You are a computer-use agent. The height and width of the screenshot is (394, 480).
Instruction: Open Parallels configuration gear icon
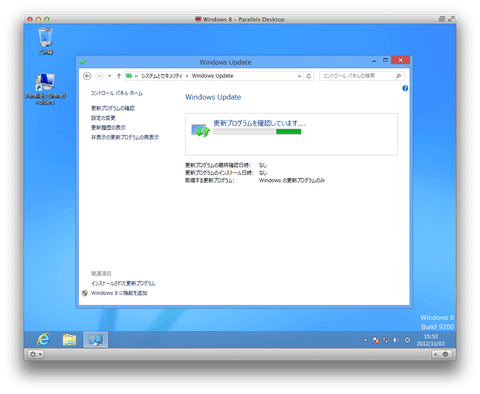pos(446,354)
